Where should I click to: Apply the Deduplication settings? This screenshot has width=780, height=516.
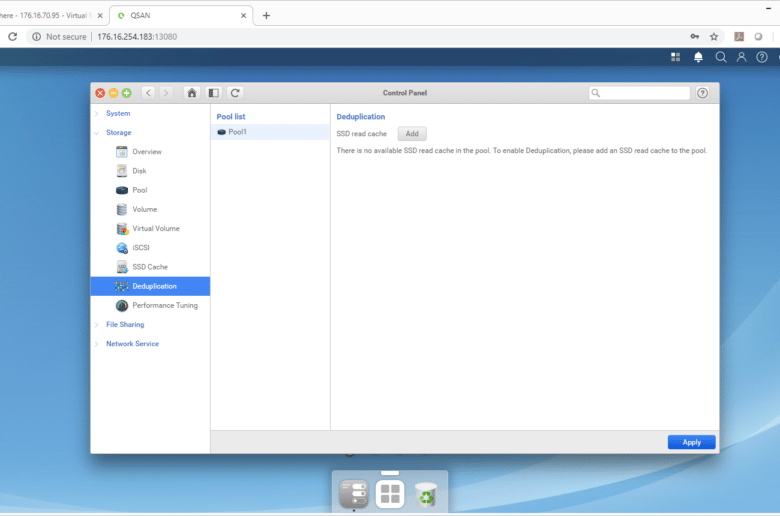tap(691, 442)
